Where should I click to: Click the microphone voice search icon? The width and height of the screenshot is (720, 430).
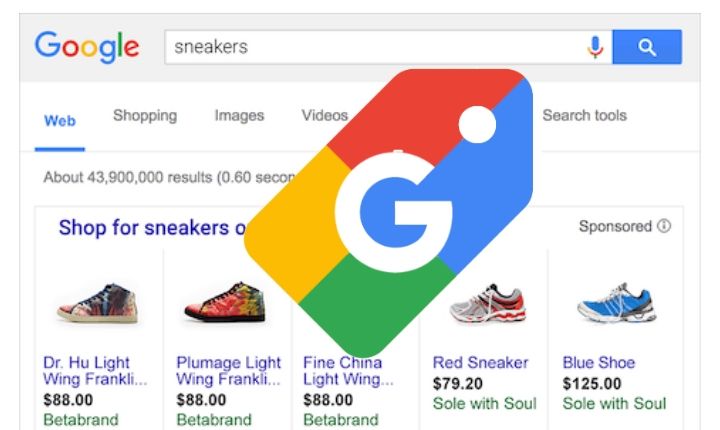click(595, 46)
